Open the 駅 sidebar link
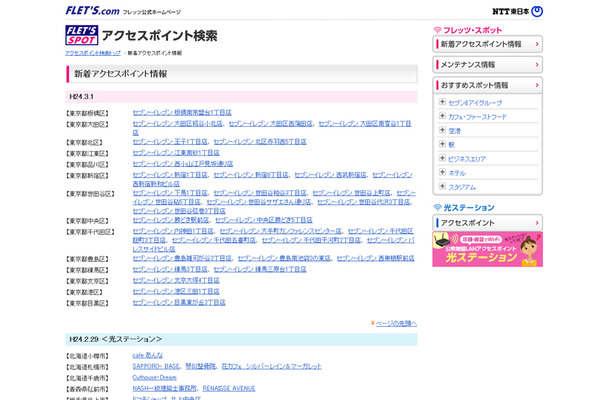610x400 pixels. (451, 145)
